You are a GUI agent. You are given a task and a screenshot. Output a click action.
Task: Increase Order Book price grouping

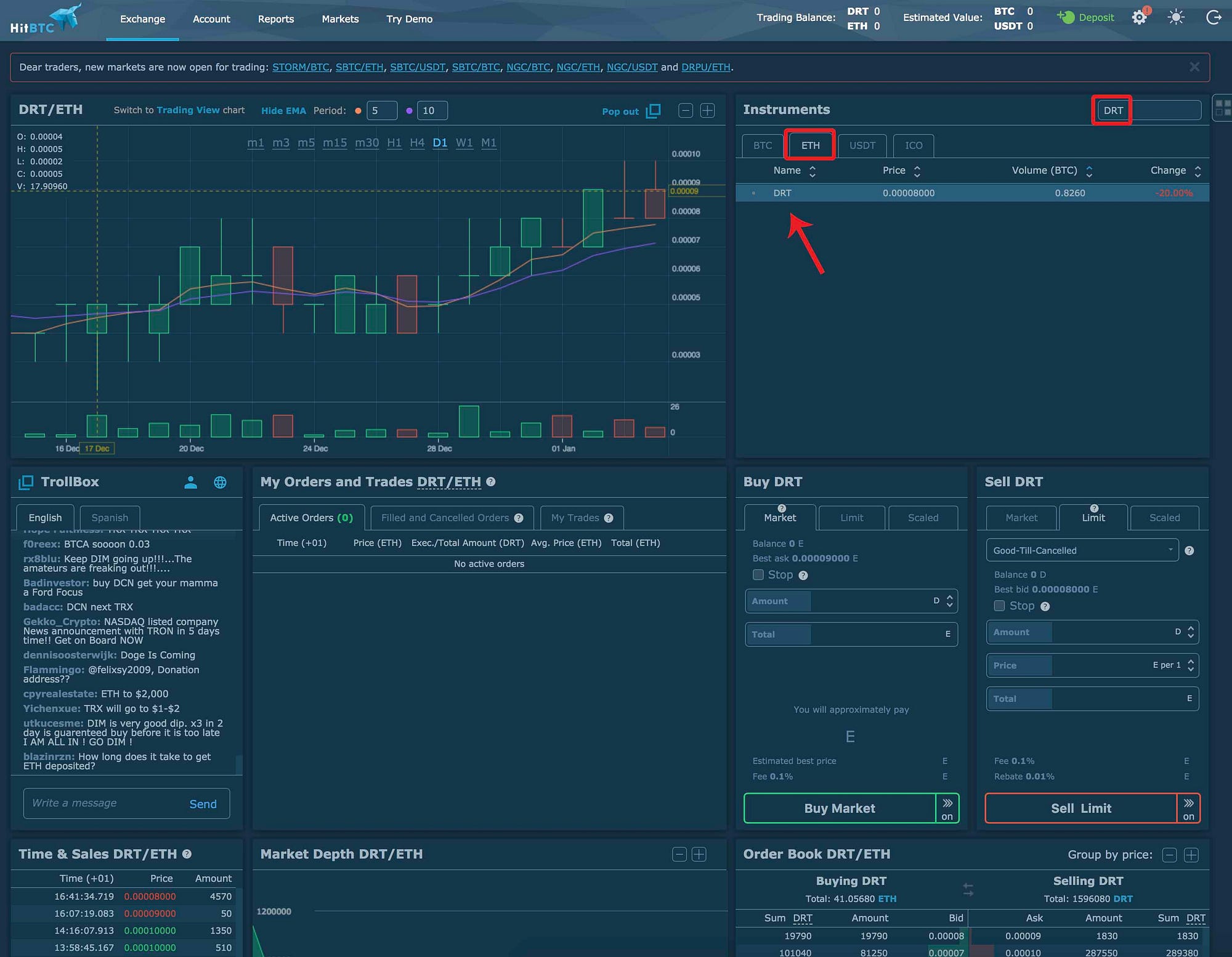click(1191, 855)
